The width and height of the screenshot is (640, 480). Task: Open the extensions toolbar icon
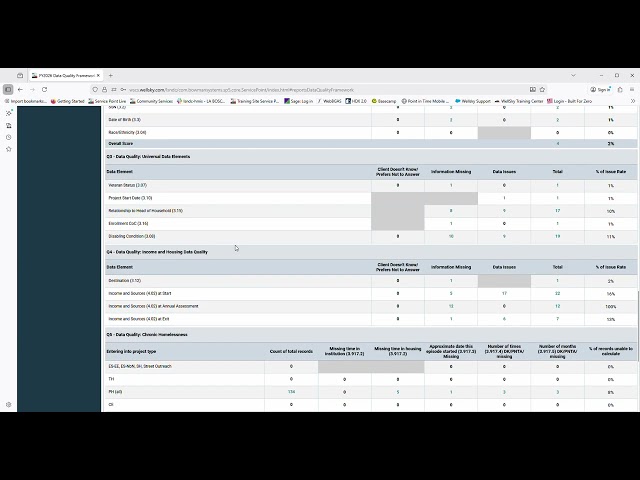[620, 89]
